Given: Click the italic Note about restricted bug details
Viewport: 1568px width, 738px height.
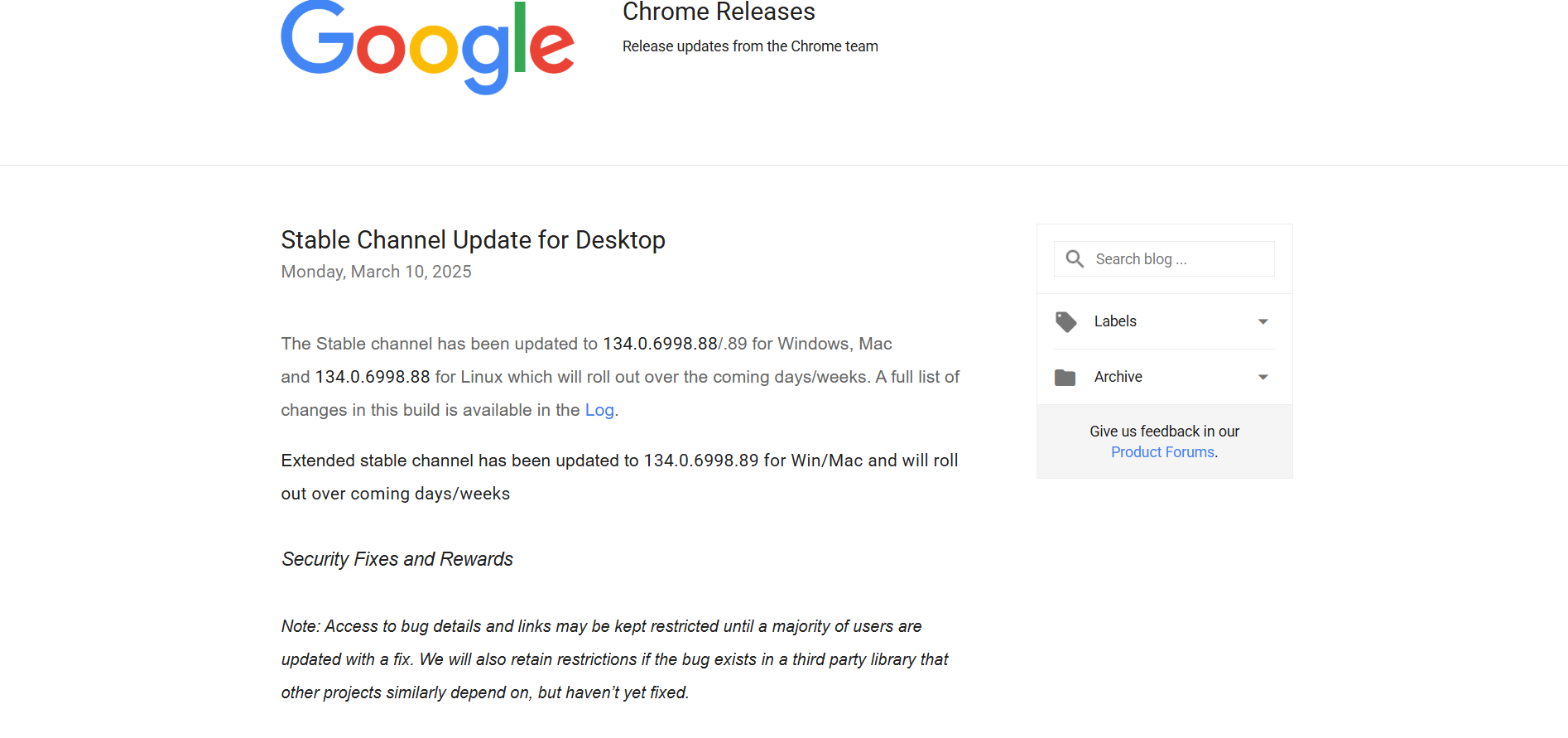Looking at the screenshot, I should tap(613, 659).
